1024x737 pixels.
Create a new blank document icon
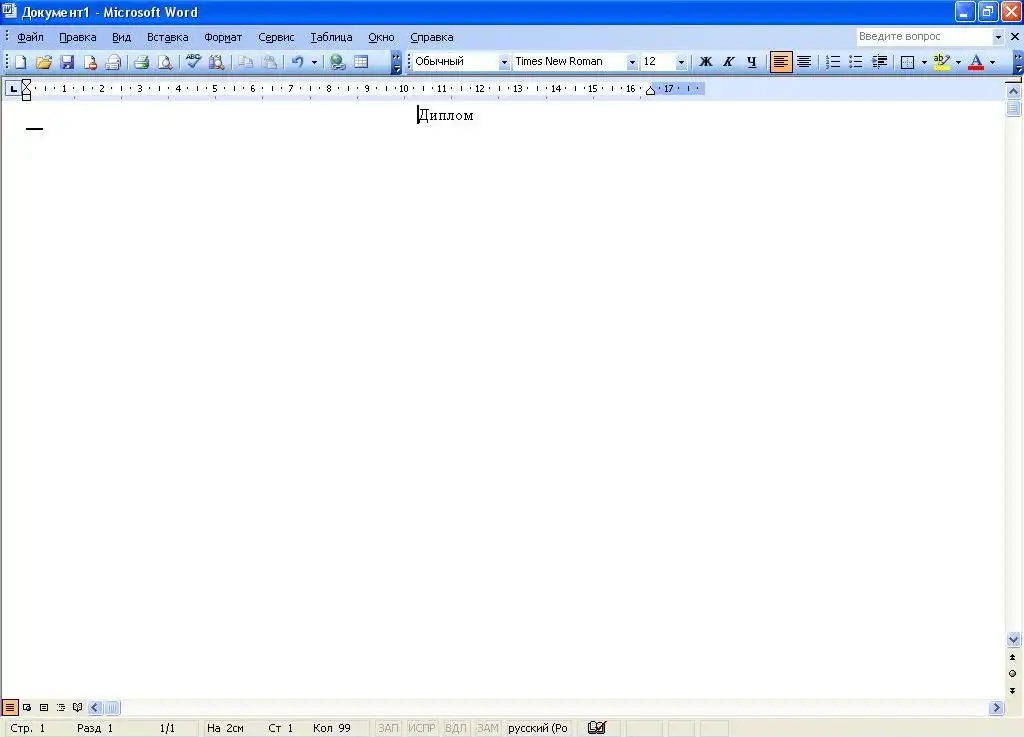pos(20,62)
